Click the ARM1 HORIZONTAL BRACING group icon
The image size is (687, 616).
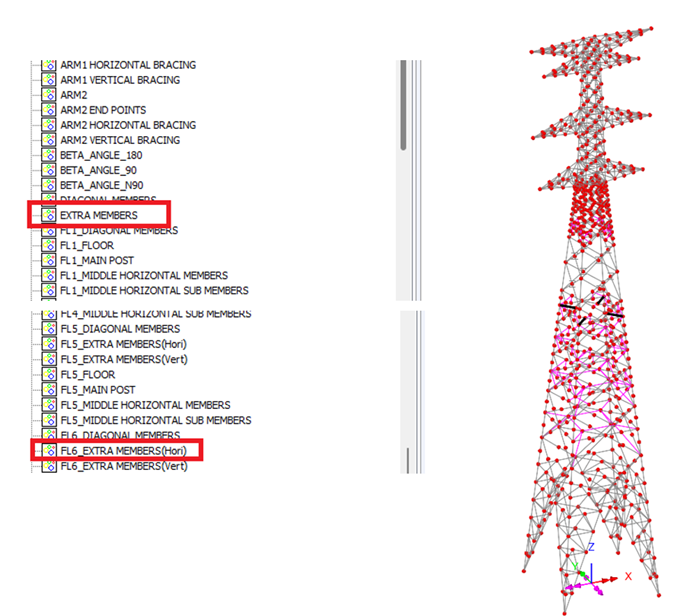[x=48, y=65]
